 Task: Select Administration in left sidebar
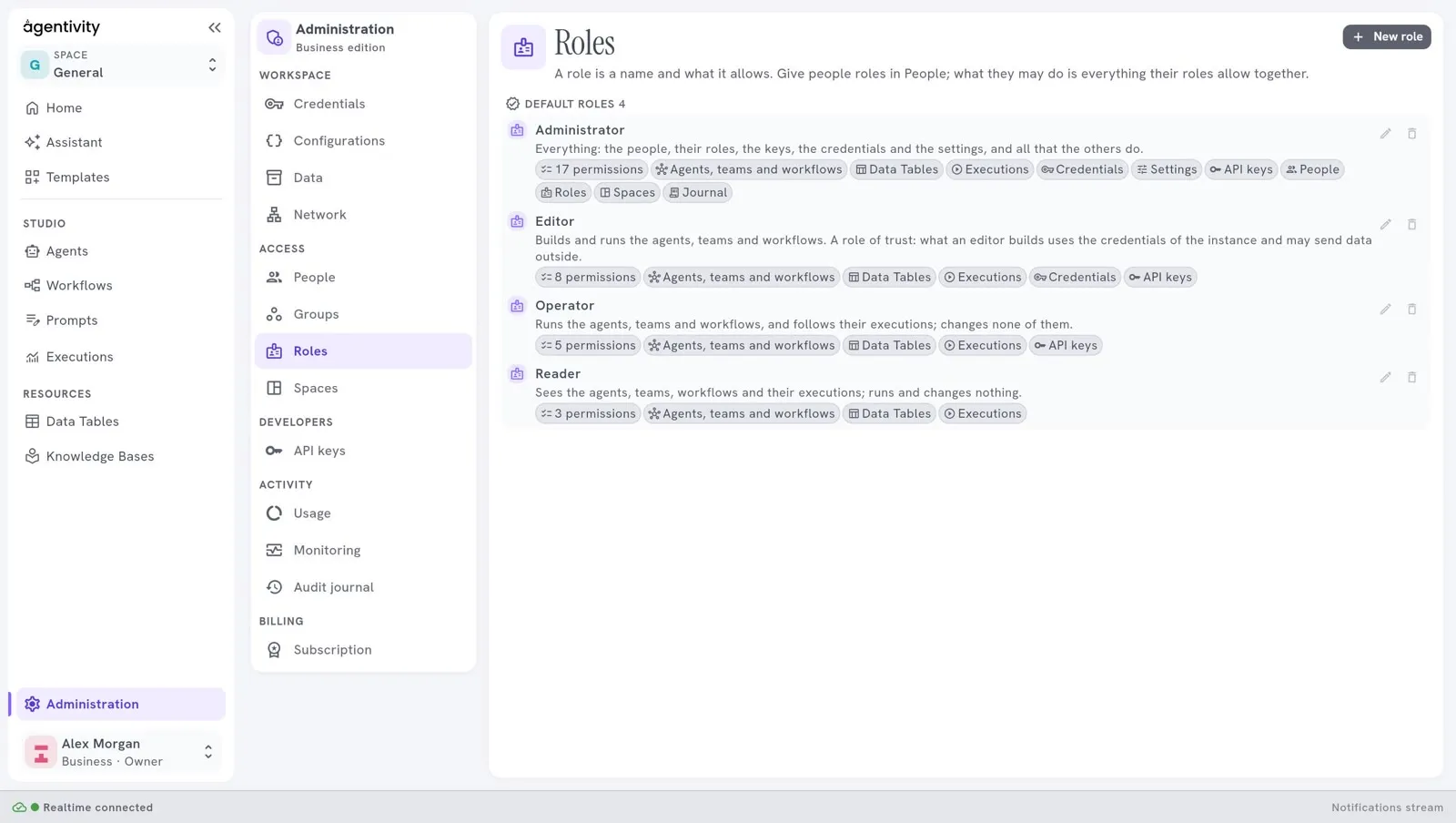tap(121, 705)
